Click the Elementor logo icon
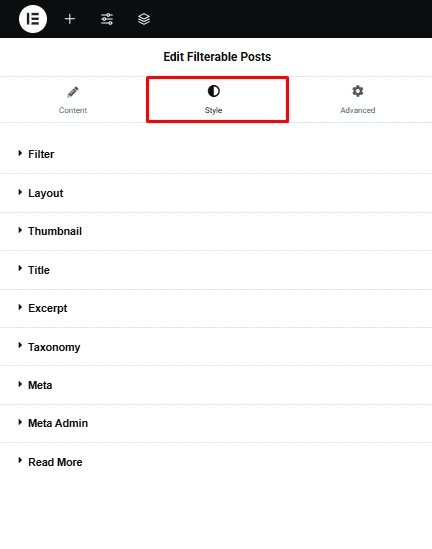Screen dimensions: 432x549 point(33,19)
